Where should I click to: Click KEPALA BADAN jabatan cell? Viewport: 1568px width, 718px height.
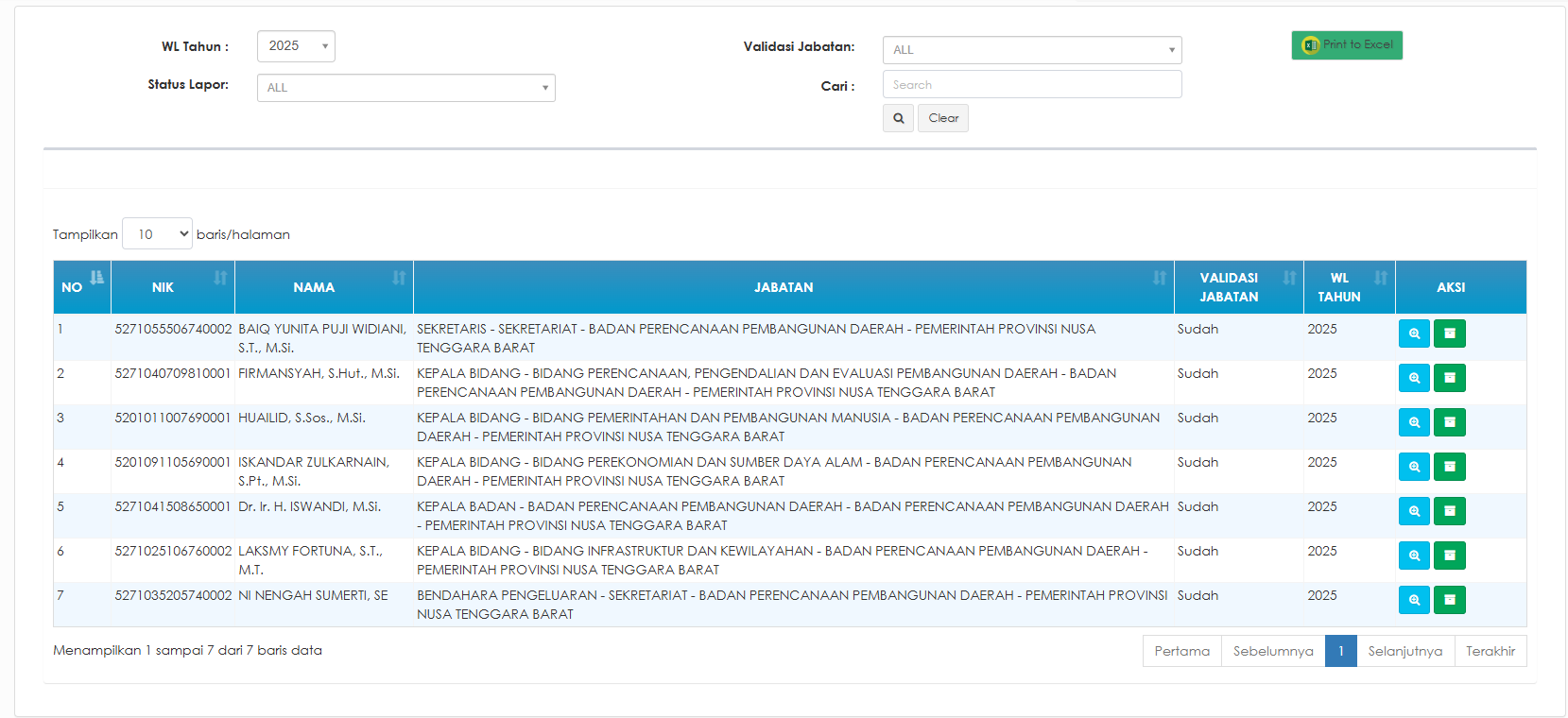tap(794, 516)
